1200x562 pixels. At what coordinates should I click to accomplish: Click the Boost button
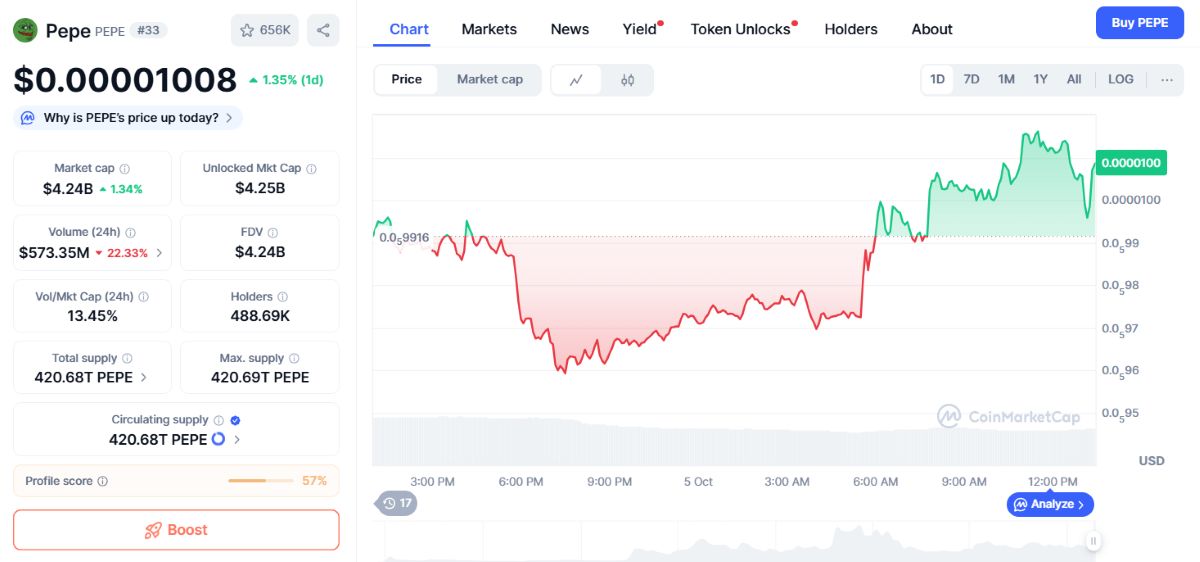click(x=176, y=530)
